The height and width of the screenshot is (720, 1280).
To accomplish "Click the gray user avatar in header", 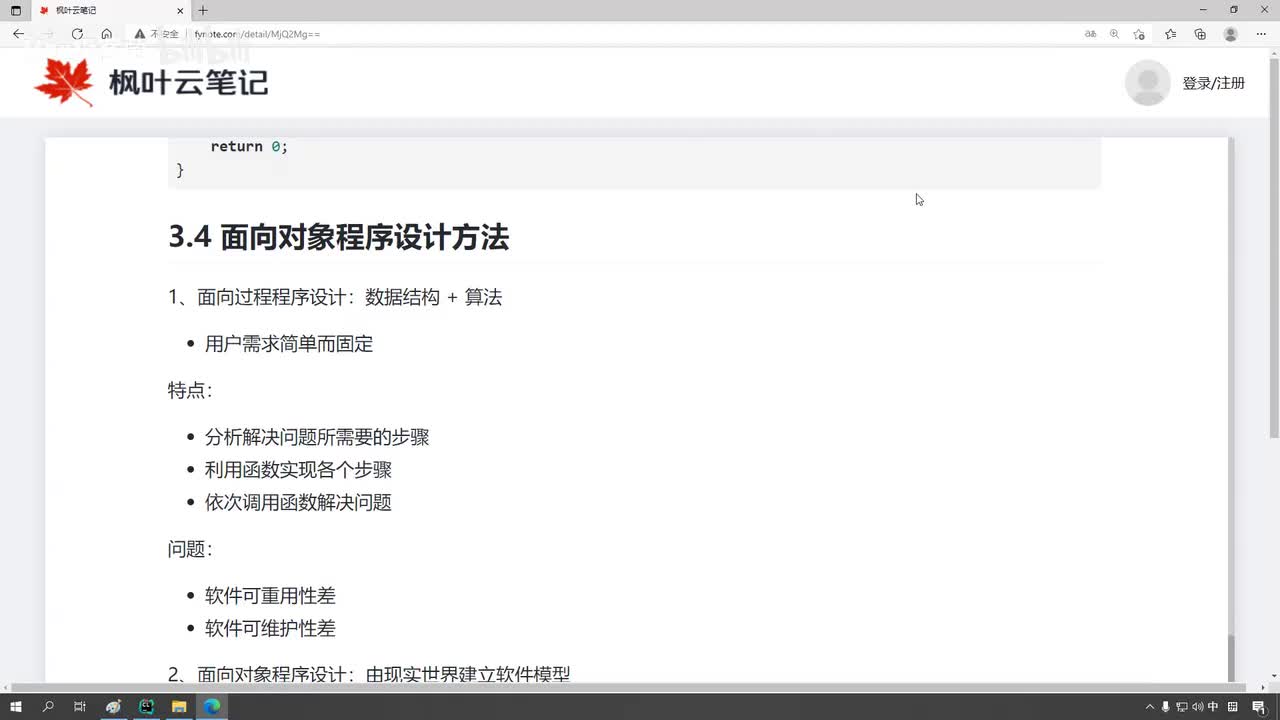I will pyautogui.click(x=1147, y=83).
